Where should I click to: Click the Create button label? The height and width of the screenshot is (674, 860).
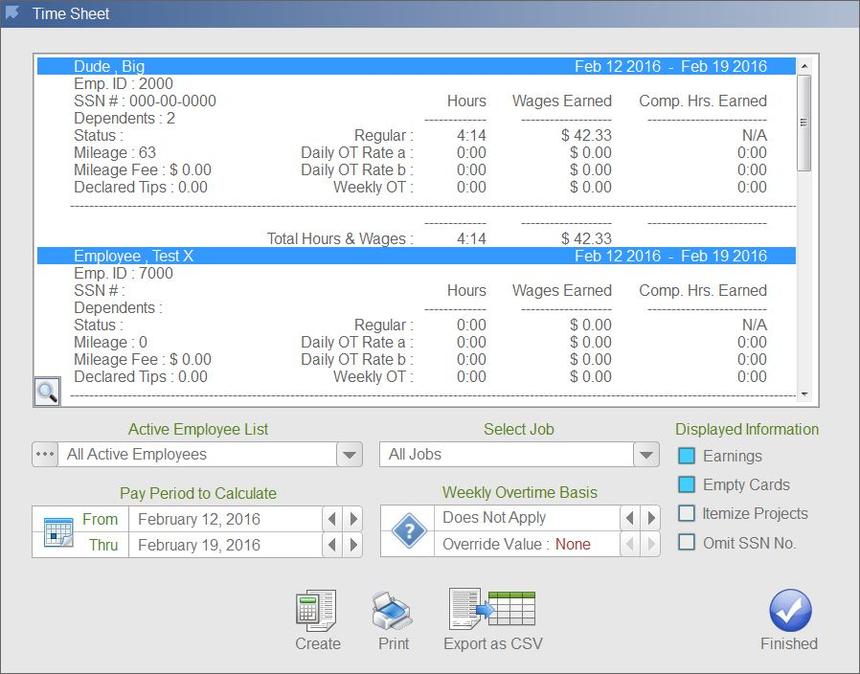(x=318, y=644)
